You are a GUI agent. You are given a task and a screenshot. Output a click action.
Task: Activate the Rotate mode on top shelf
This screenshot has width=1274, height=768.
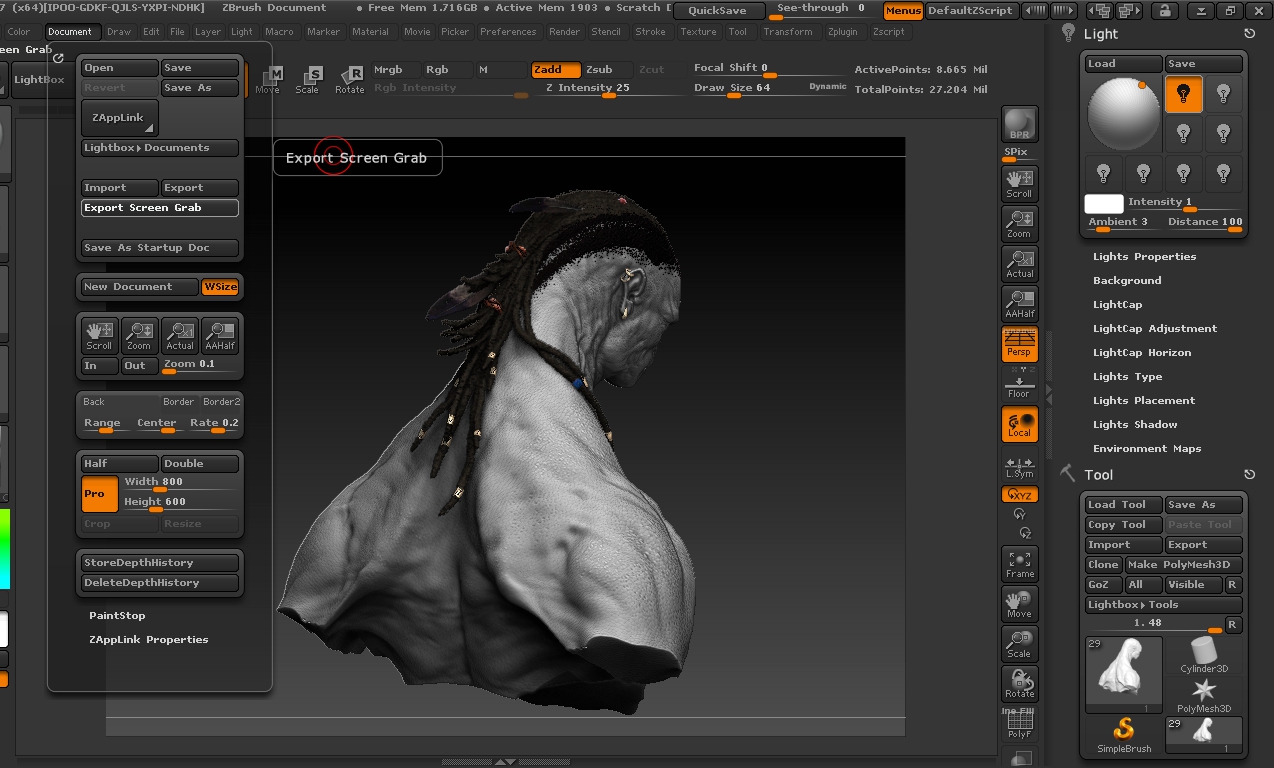click(349, 80)
